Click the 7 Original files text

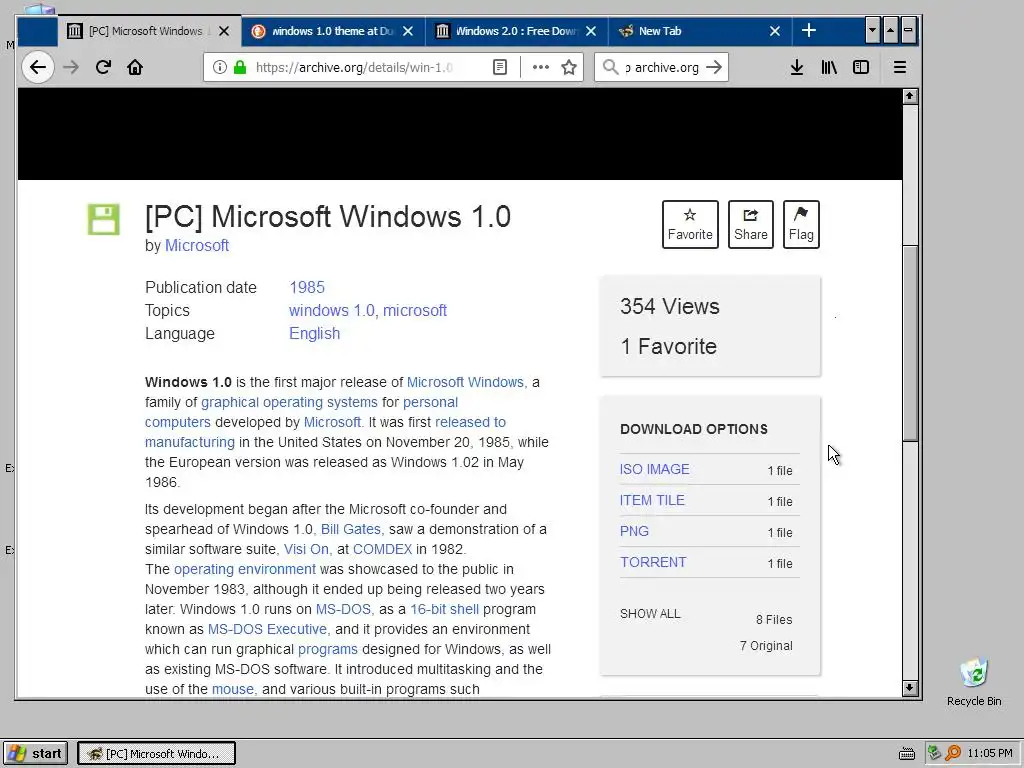766,646
